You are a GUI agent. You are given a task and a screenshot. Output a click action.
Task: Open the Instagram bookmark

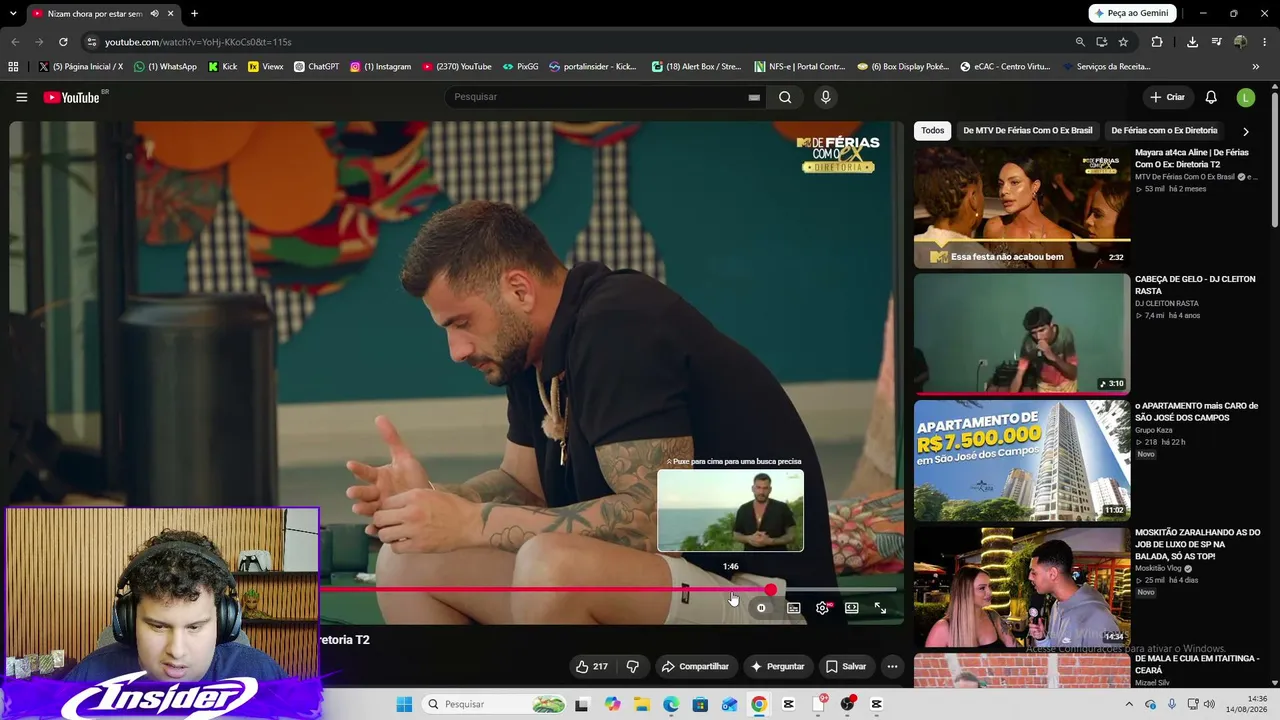click(x=380, y=67)
